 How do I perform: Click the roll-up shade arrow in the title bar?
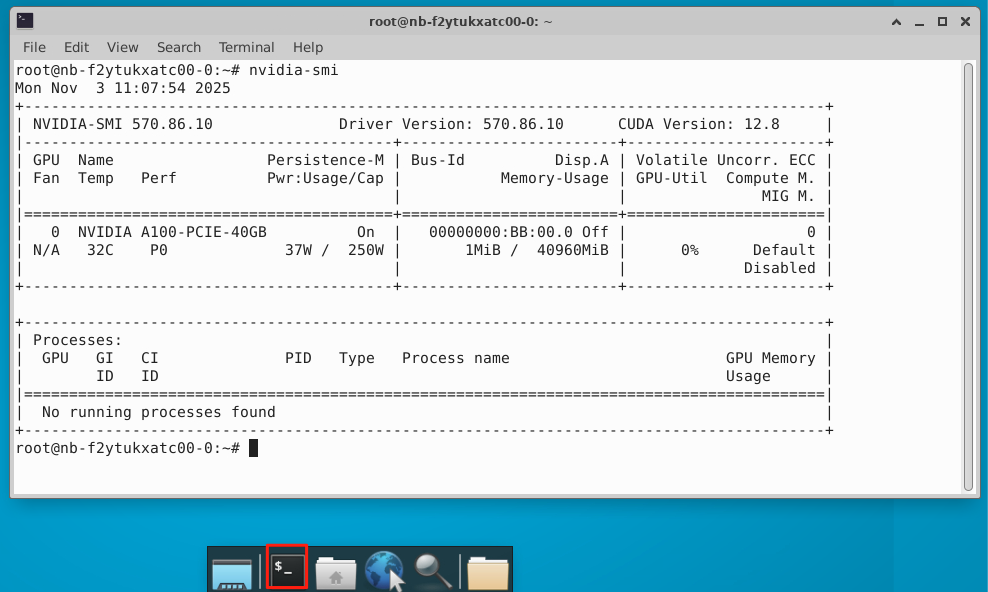point(897,20)
